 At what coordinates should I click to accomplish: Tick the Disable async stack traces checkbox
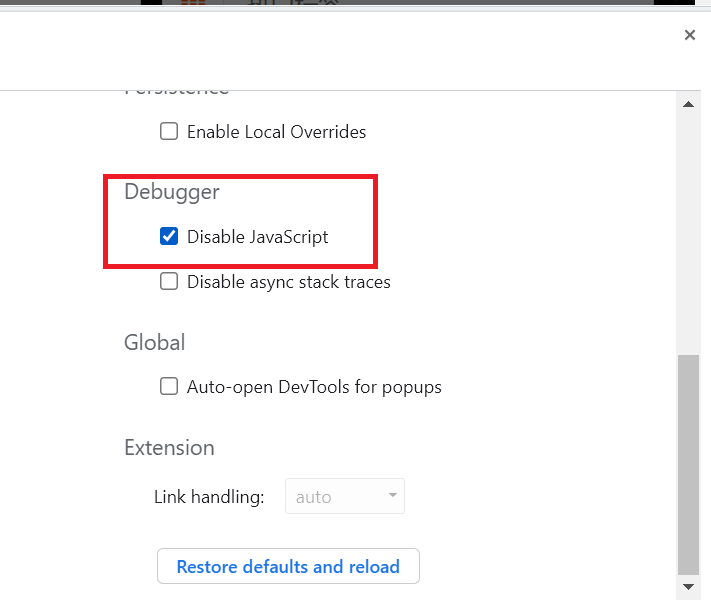click(x=169, y=282)
